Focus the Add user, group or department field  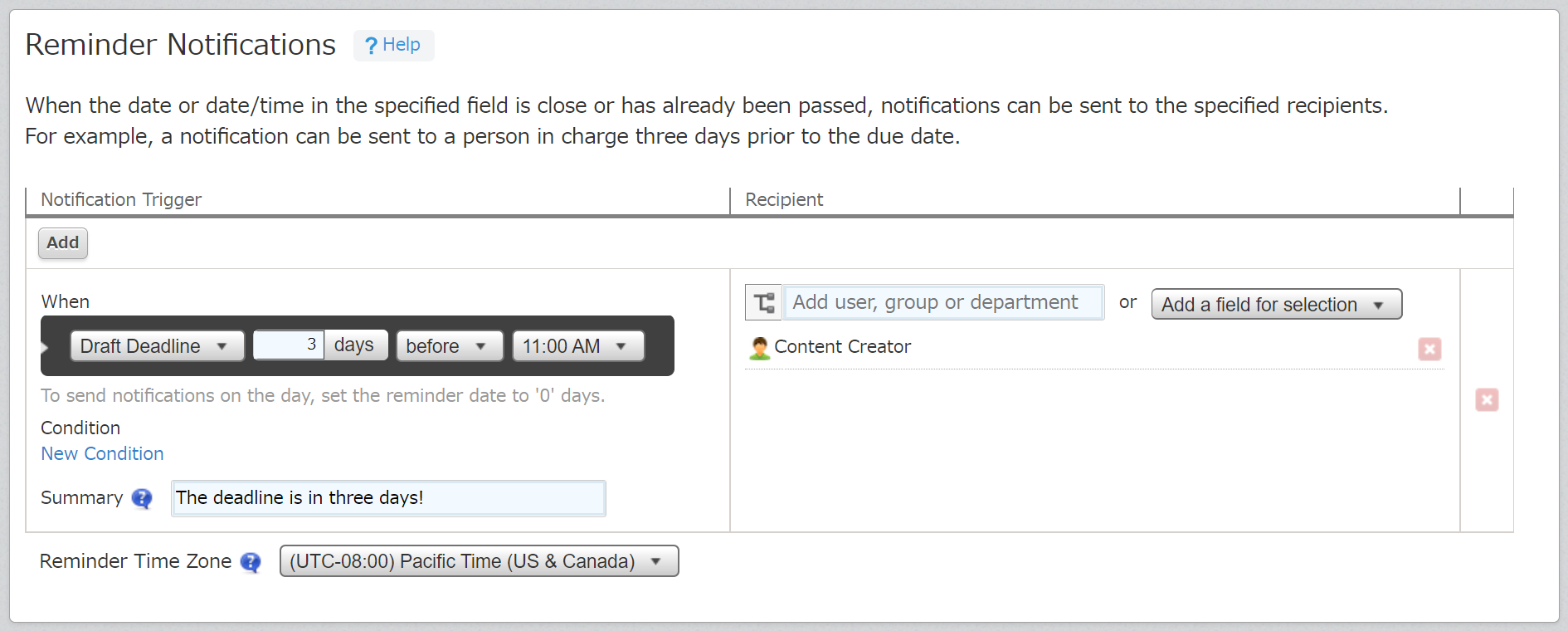pyautogui.click(x=943, y=302)
